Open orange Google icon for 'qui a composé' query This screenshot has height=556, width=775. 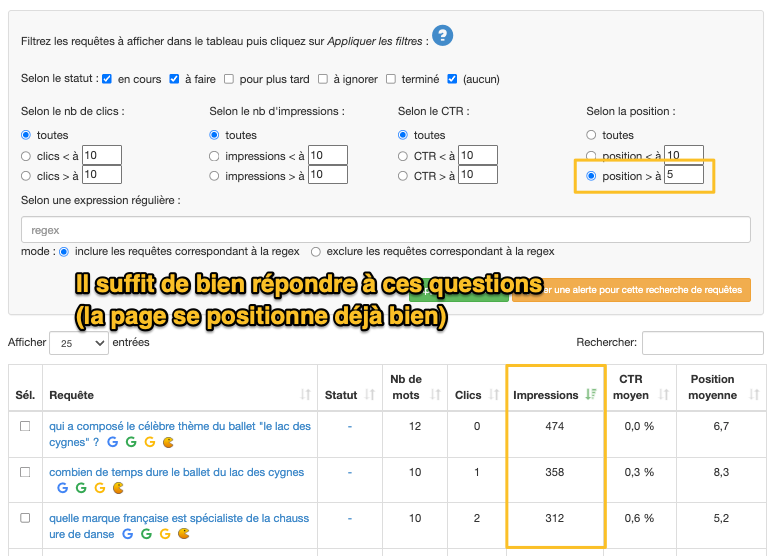[150, 442]
